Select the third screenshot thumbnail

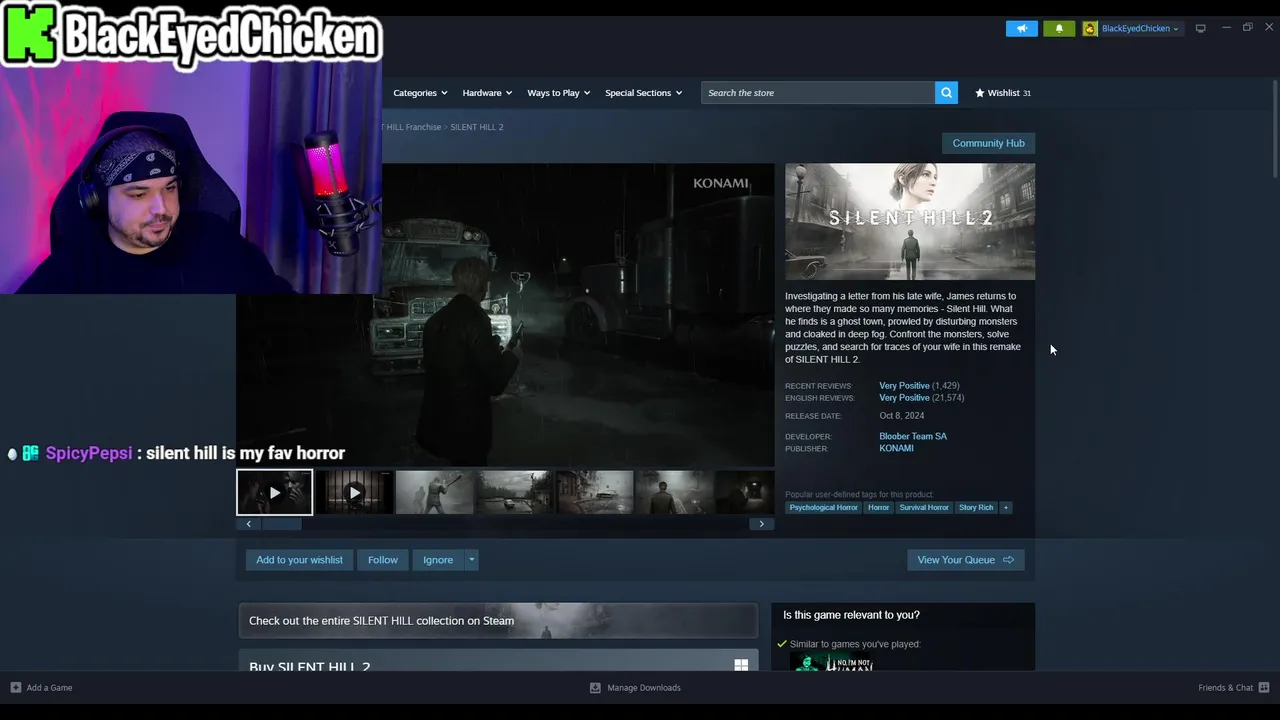(x=434, y=492)
